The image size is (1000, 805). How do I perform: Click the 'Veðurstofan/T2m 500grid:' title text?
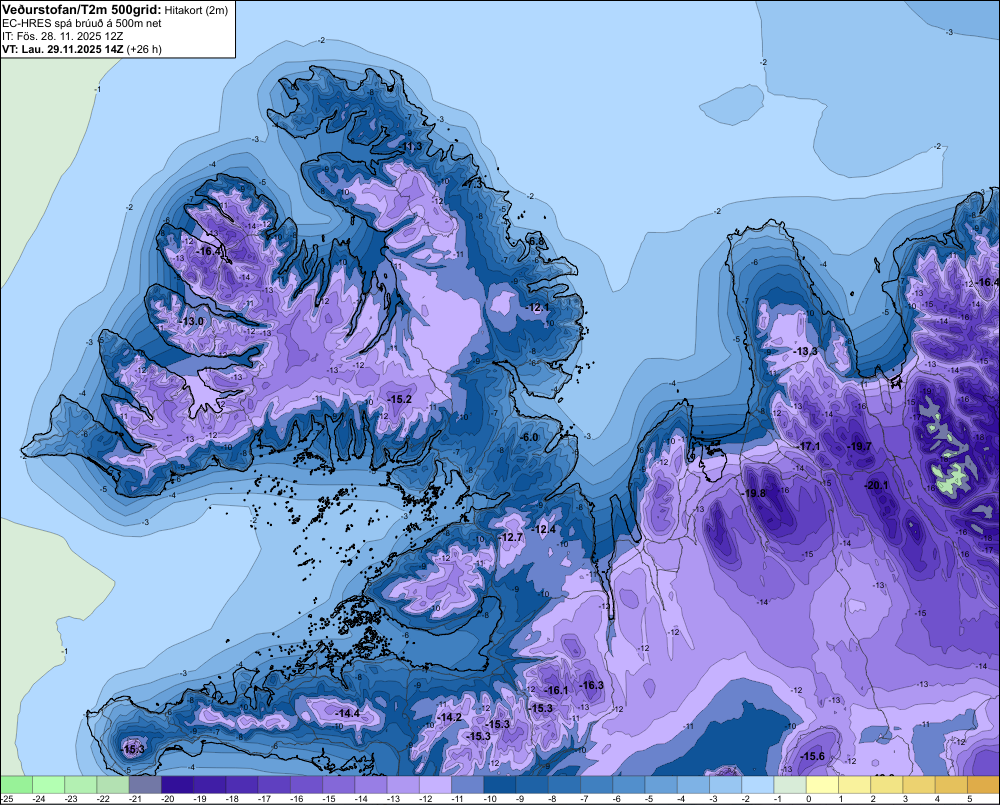(82, 10)
